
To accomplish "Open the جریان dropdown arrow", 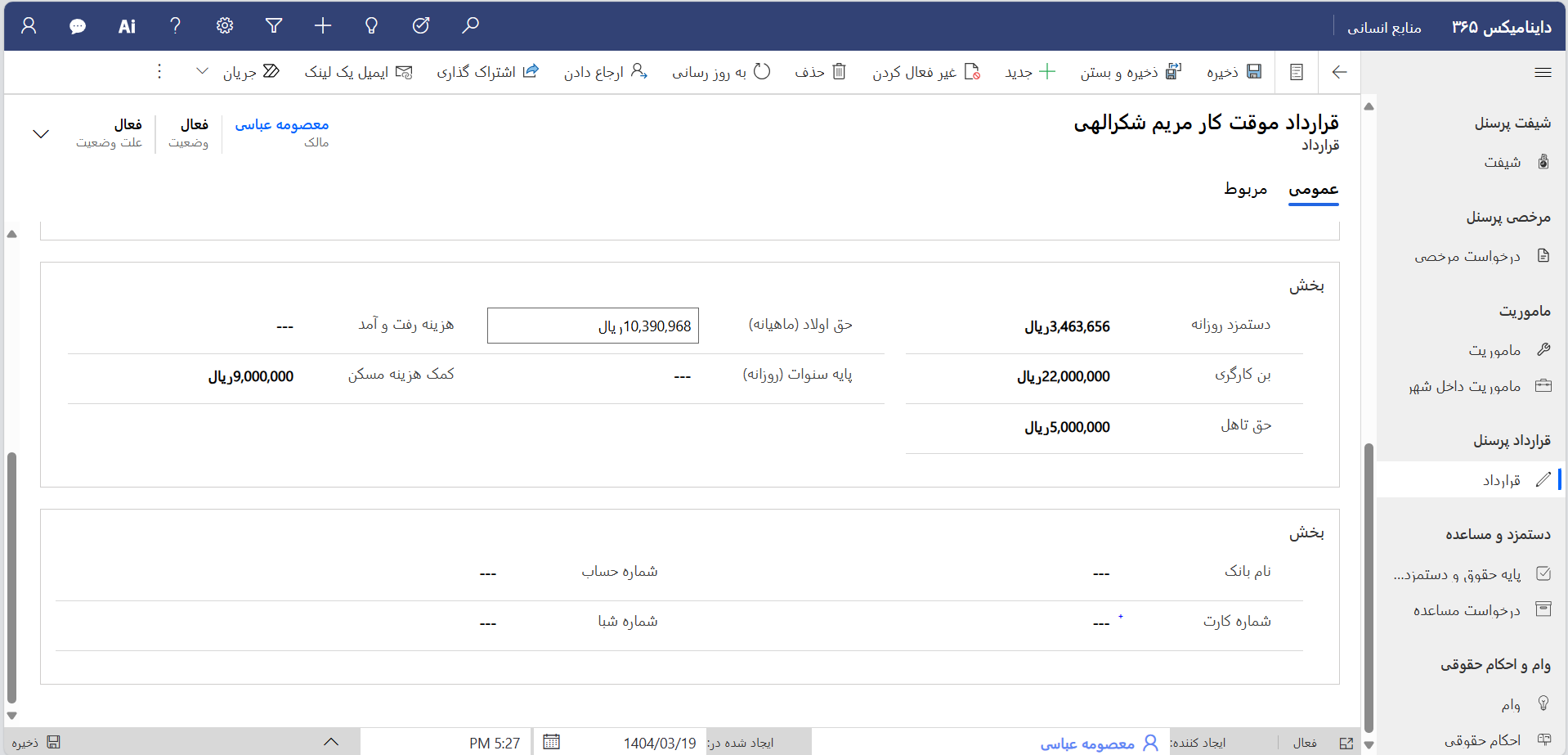I will [x=202, y=71].
